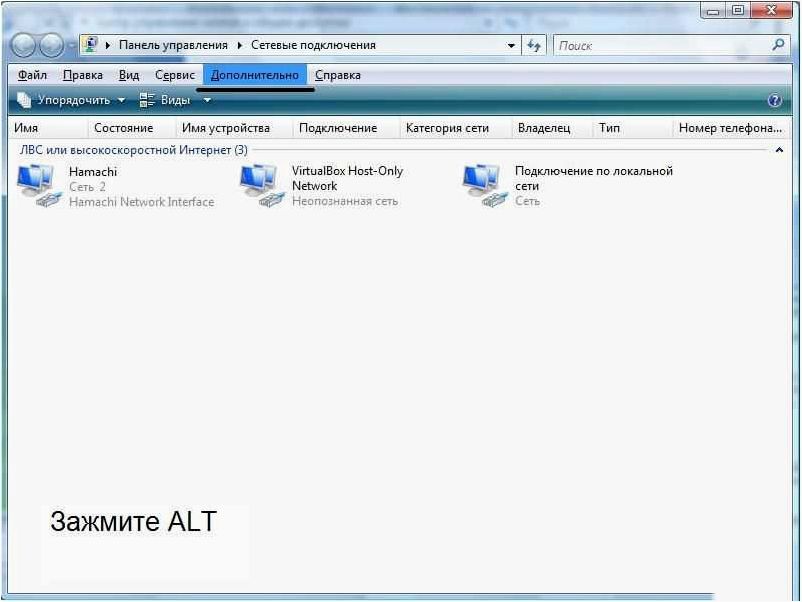Image resolution: width=802 pixels, height=602 pixels.
Task: Collapse the ЛВС или высокоскоростной Интернет group
Action: tap(779, 150)
